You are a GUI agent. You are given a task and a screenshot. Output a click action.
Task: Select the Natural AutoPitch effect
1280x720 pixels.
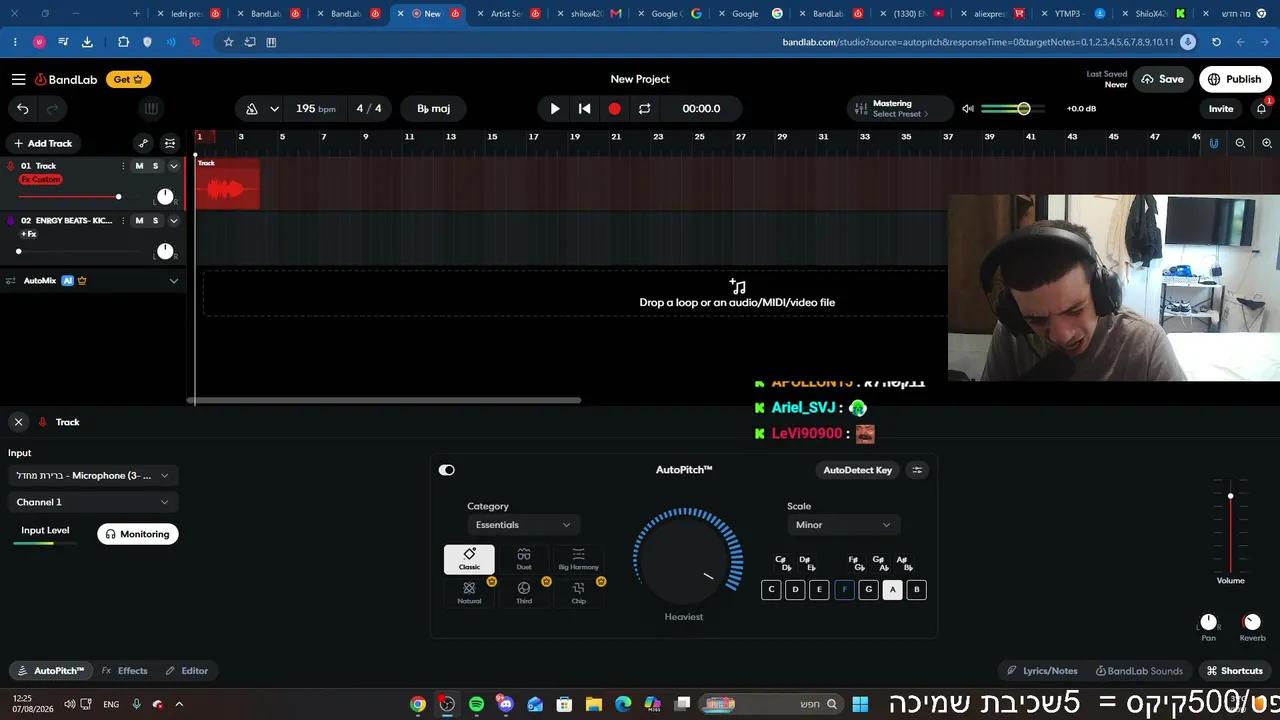[469, 593]
